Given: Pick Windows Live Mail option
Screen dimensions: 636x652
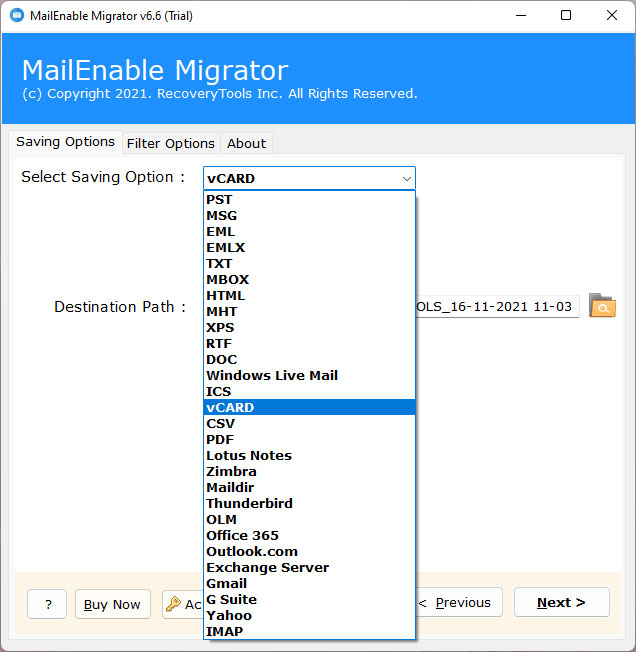Looking at the screenshot, I should click(x=309, y=375).
